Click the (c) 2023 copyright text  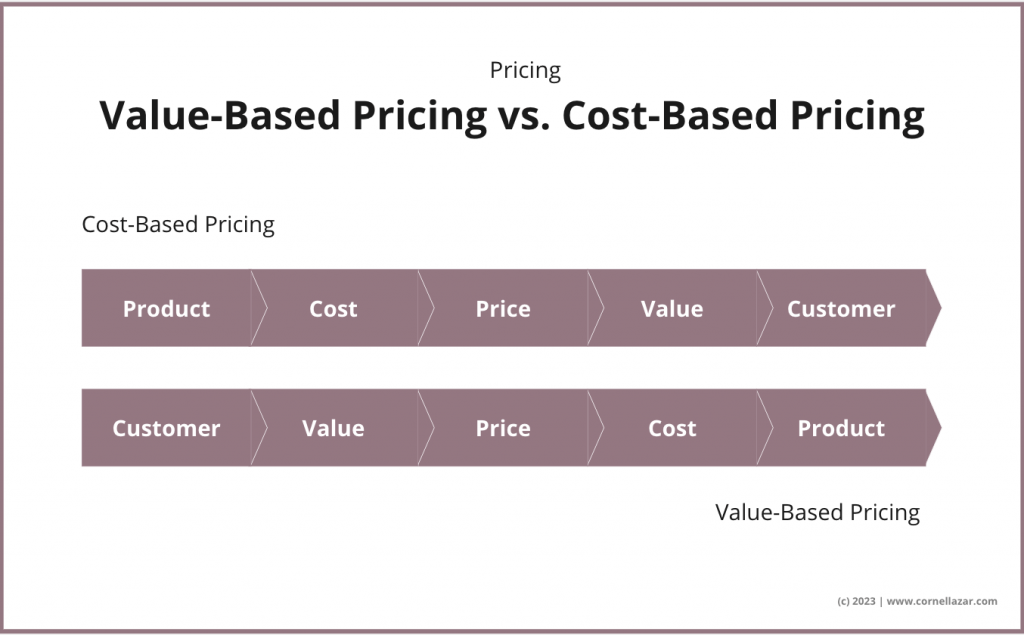pos(856,601)
